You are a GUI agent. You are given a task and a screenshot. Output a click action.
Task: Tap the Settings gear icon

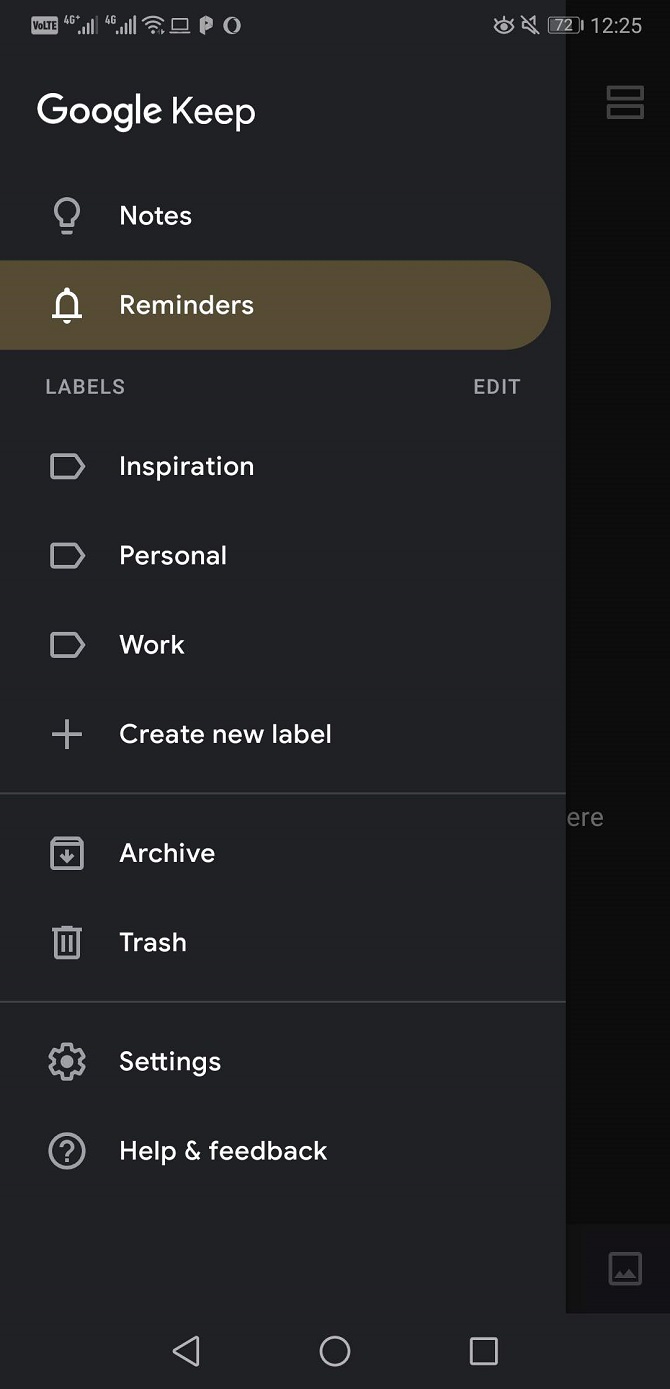coord(67,1061)
